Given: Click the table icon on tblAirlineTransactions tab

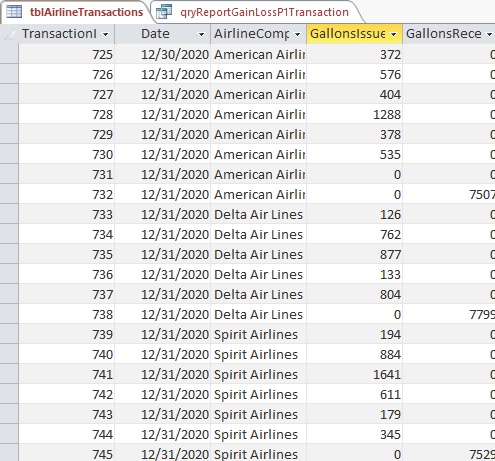Looking at the screenshot, I should (14, 12).
